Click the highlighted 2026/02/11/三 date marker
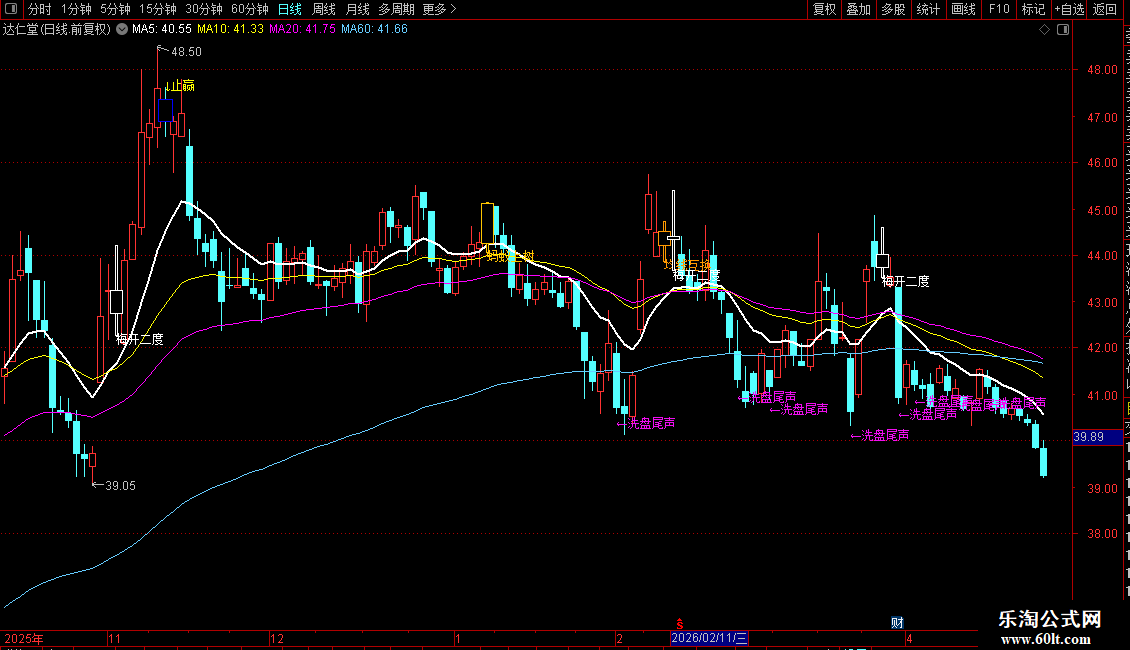The width and height of the screenshot is (1130, 650). pyautogui.click(x=709, y=638)
